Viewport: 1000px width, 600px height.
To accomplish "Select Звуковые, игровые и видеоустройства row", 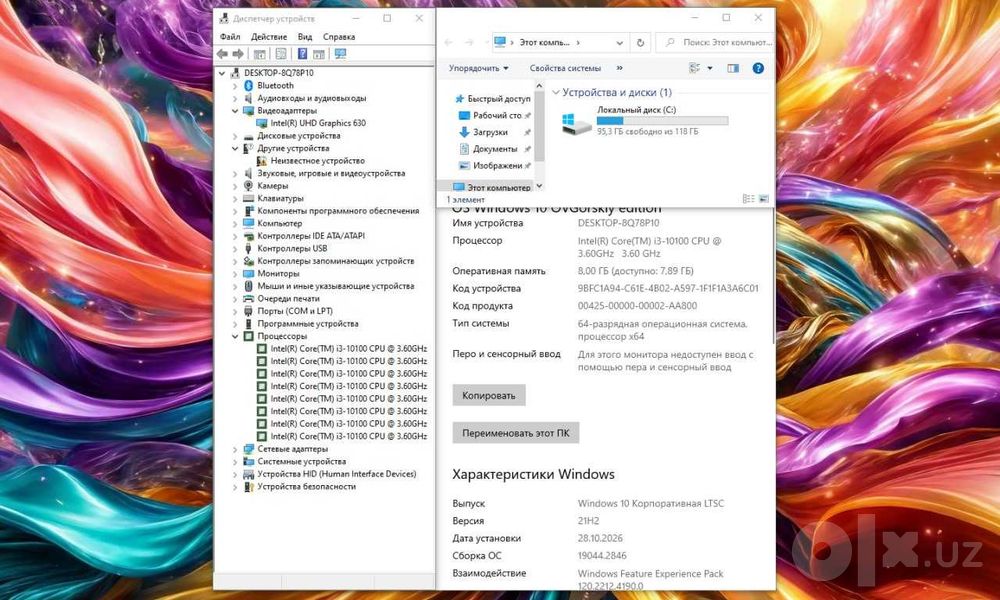I will pos(331,173).
